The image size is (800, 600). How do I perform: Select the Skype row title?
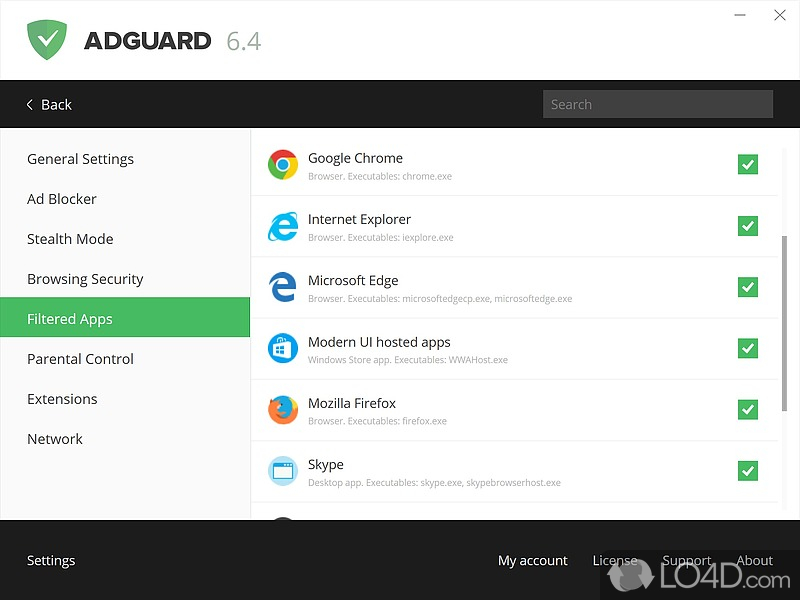326,465
